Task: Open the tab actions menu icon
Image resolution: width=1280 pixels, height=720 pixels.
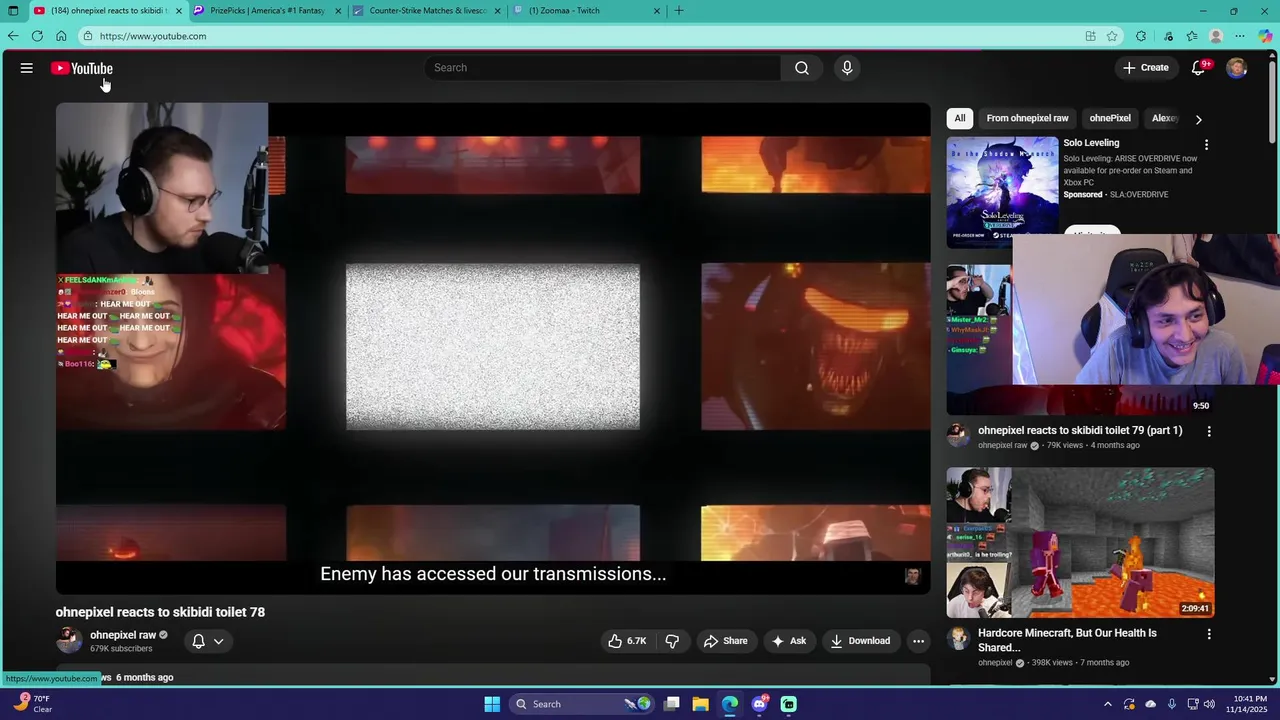Action: [x=13, y=11]
